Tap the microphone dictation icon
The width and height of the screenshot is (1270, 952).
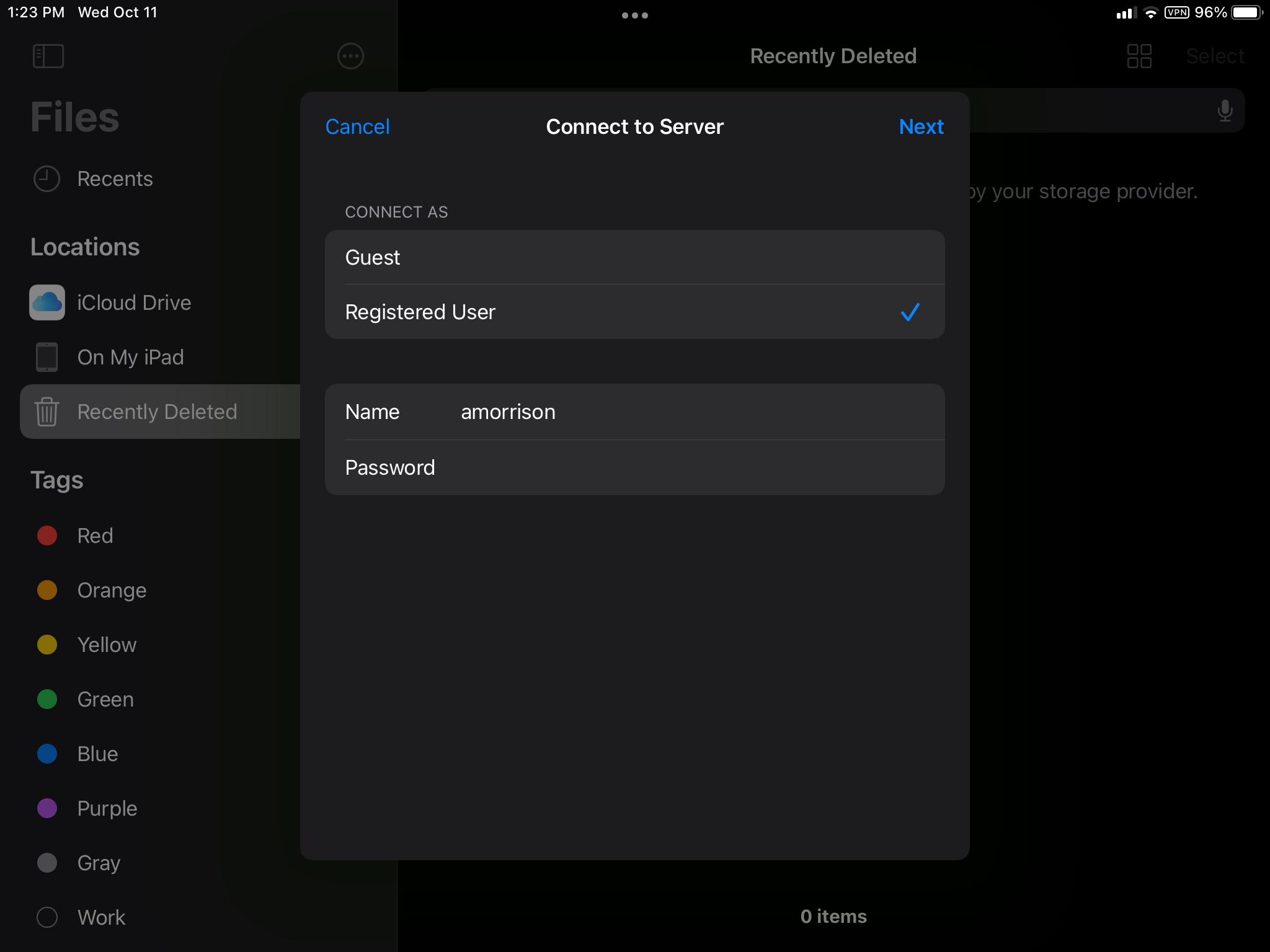point(1225,111)
